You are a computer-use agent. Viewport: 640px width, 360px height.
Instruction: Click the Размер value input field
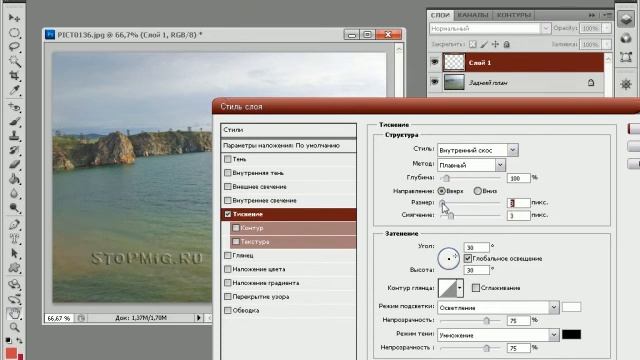click(518, 202)
